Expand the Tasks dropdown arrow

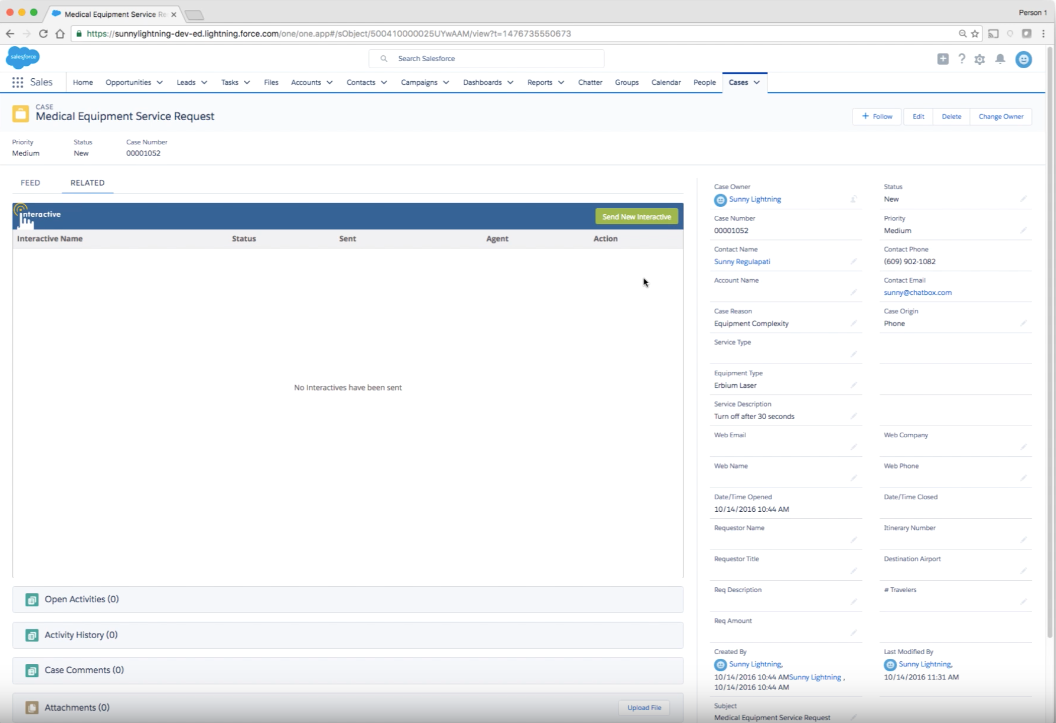(x=247, y=83)
